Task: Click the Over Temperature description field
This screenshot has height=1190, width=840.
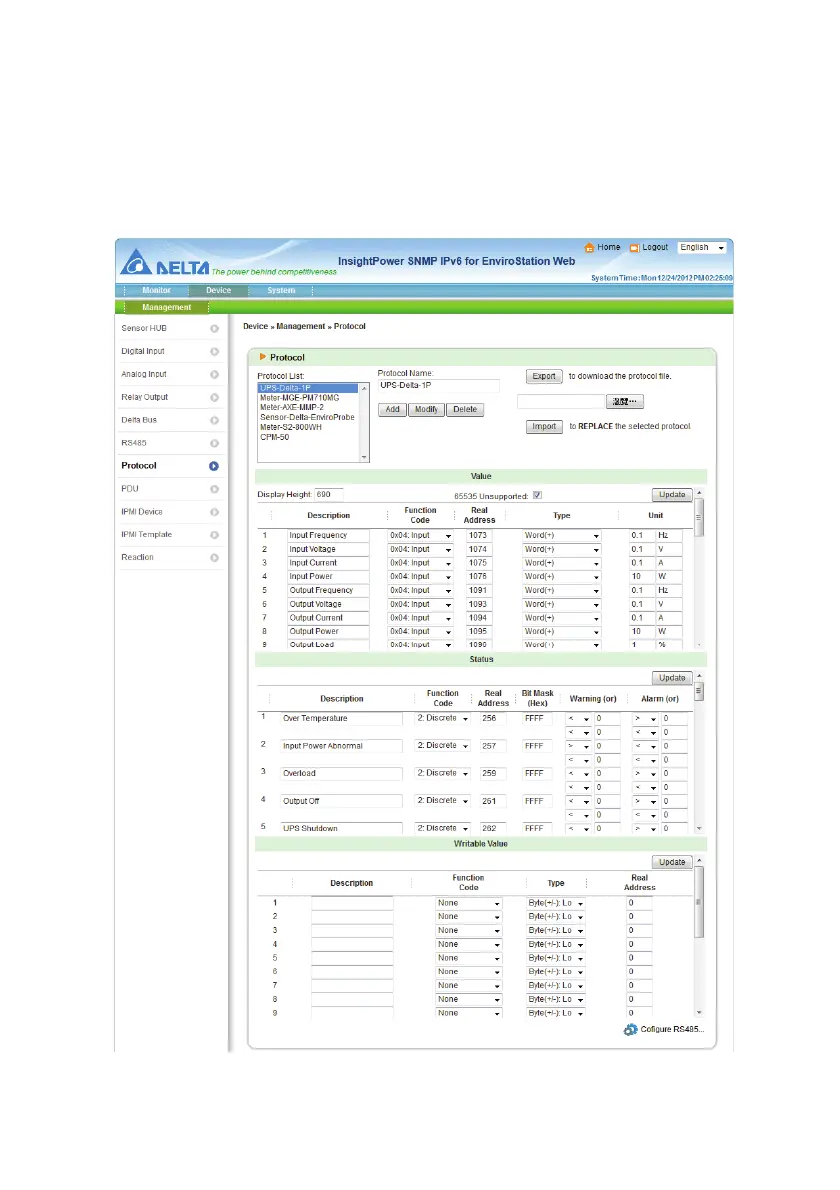Action: (x=341, y=719)
